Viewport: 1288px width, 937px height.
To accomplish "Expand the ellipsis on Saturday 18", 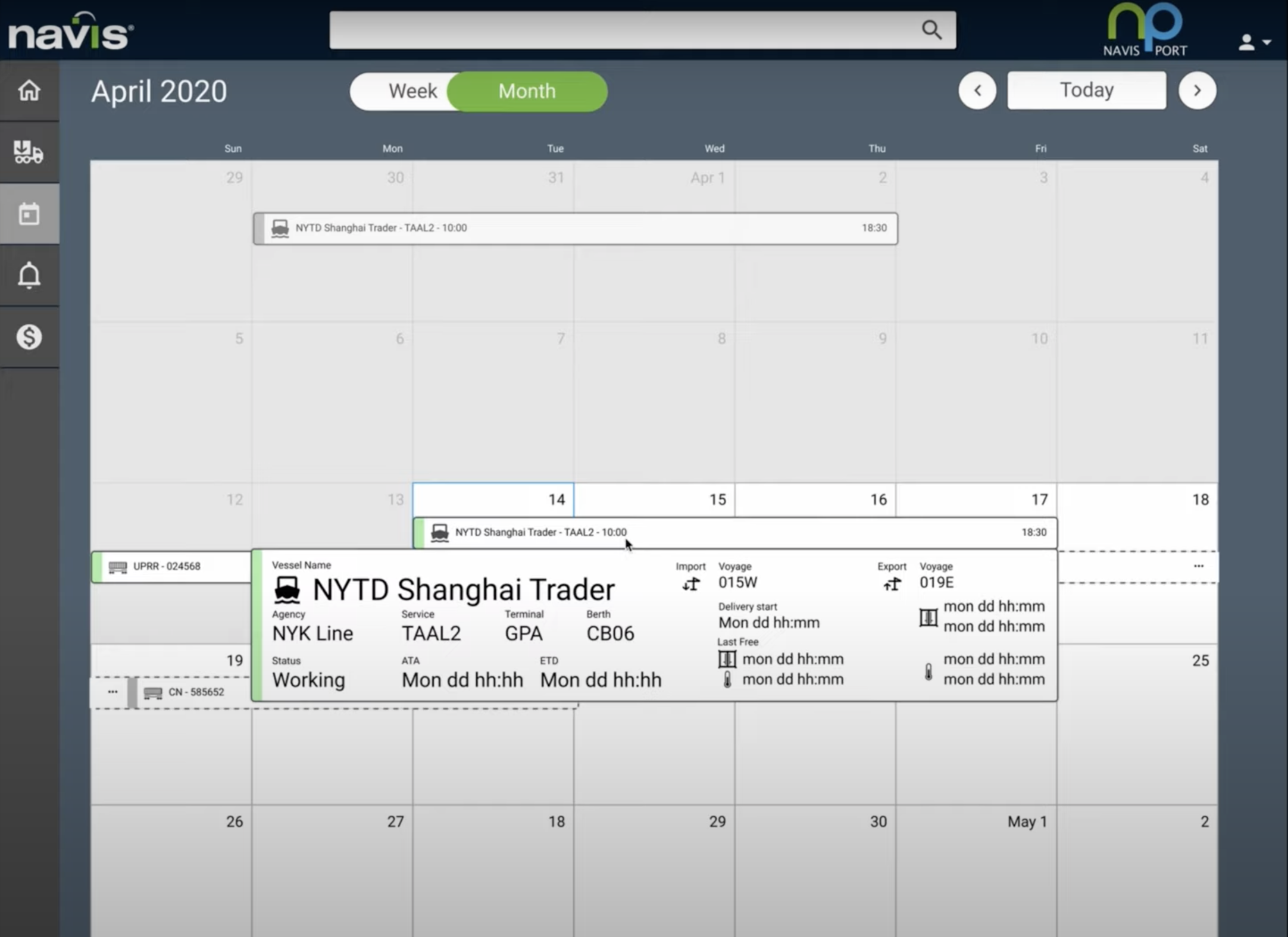I will 1198,566.
